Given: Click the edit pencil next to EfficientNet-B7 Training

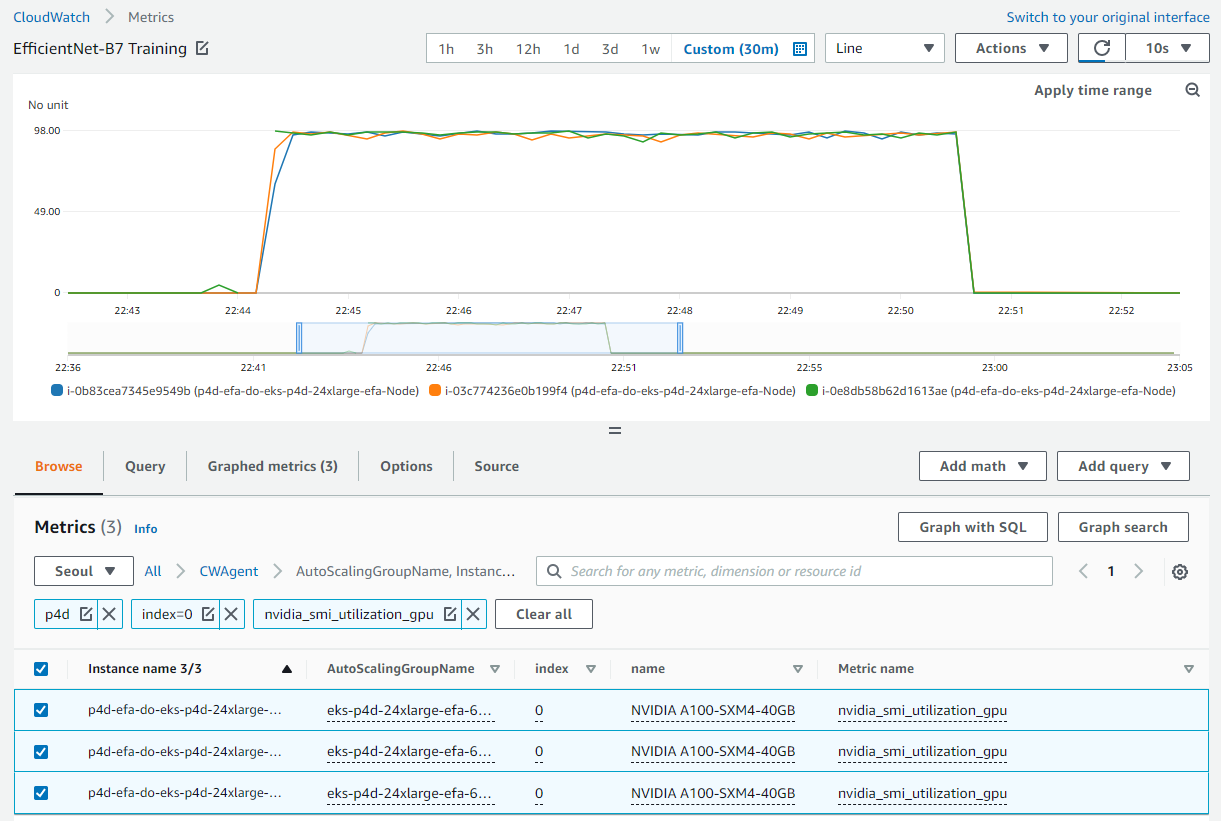Looking at the screenshot, I should pyautogui.click(x=202, y=48).
